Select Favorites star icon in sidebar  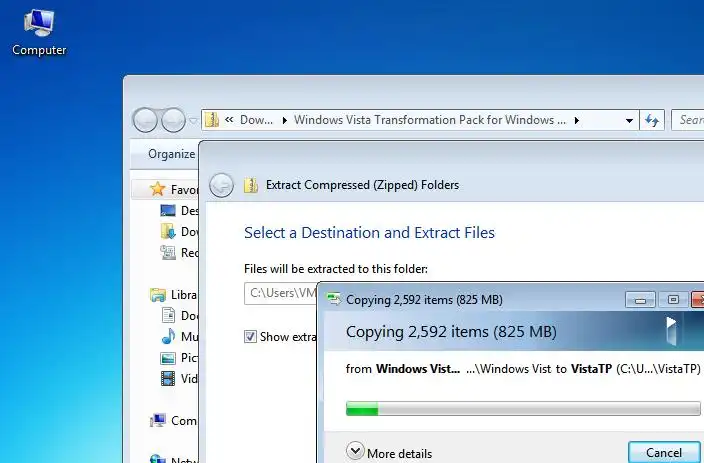click(x=158, y=189)
